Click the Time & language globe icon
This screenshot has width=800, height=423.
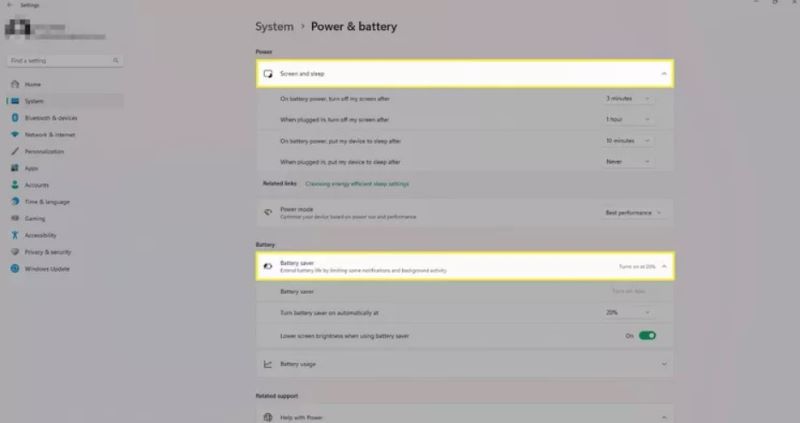tap(15, 202)
